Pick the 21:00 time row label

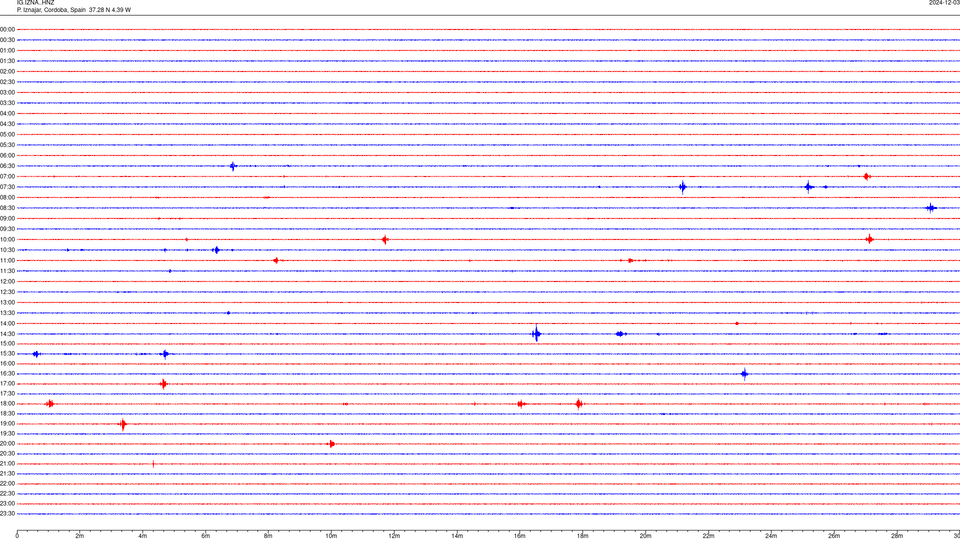[x=7, y=463]
